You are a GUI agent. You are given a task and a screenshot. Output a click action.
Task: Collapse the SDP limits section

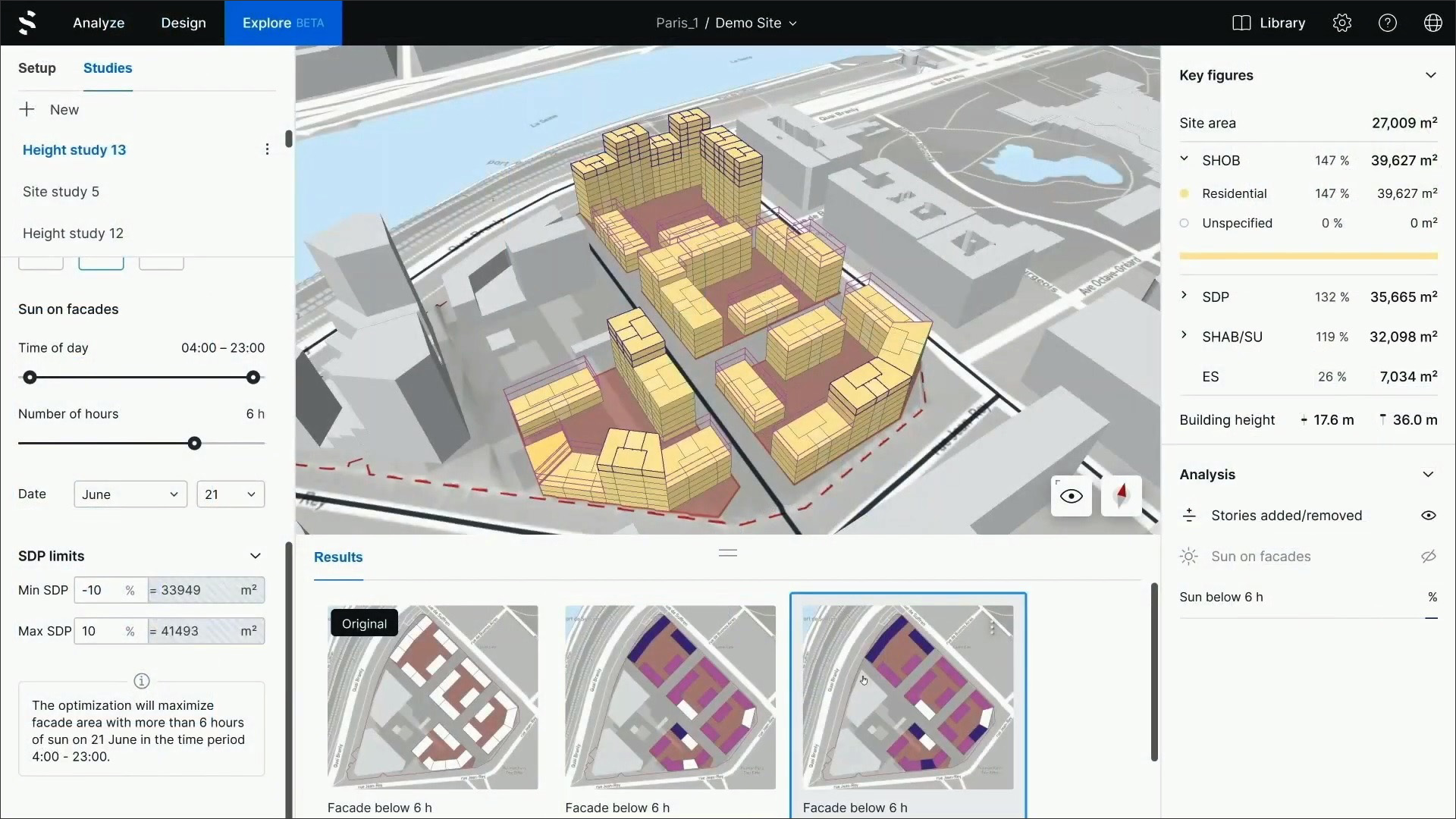(256, 556)
